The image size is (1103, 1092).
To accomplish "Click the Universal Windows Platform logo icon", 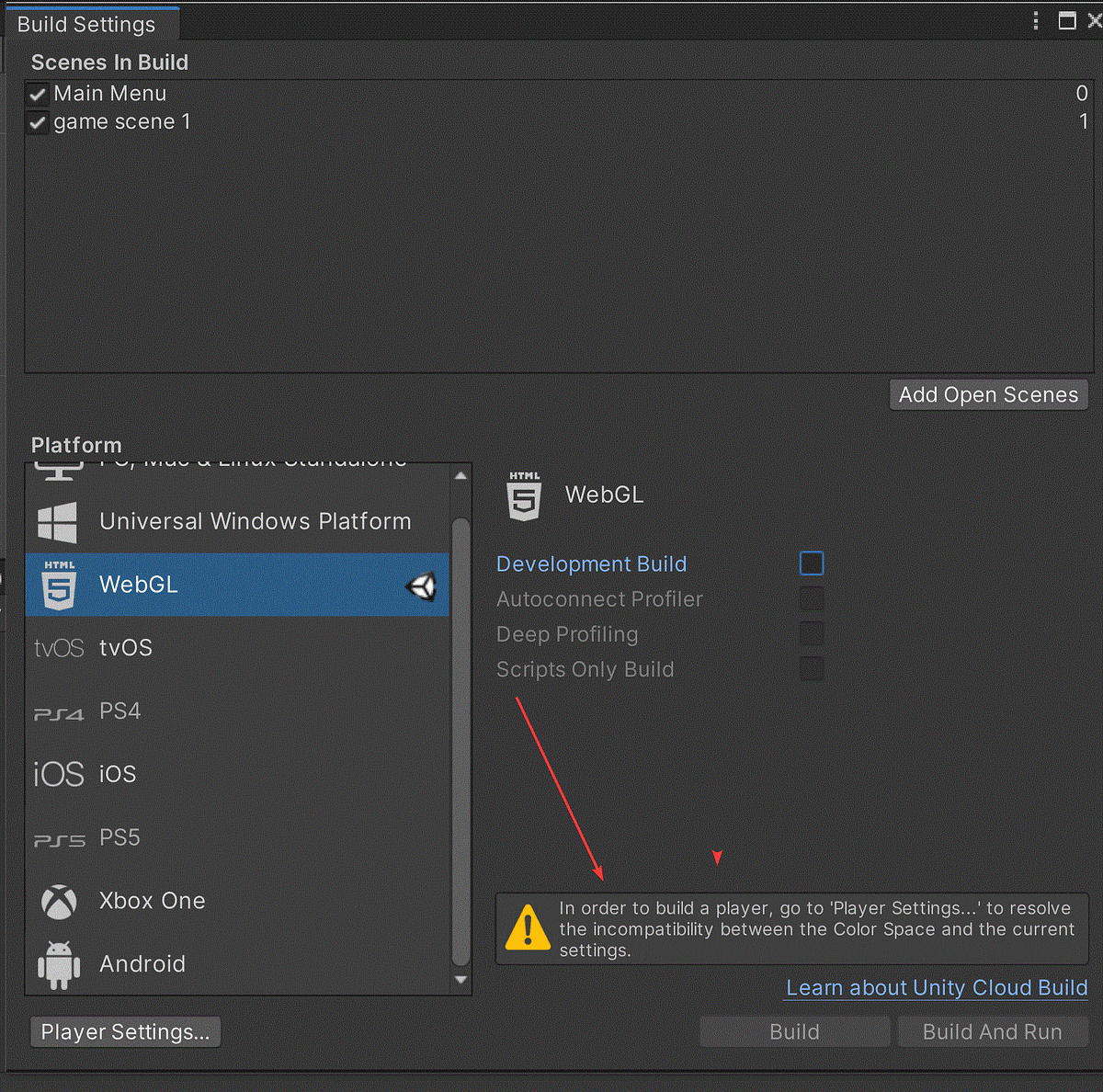I will pyautogui.click(x=57, y=522).
